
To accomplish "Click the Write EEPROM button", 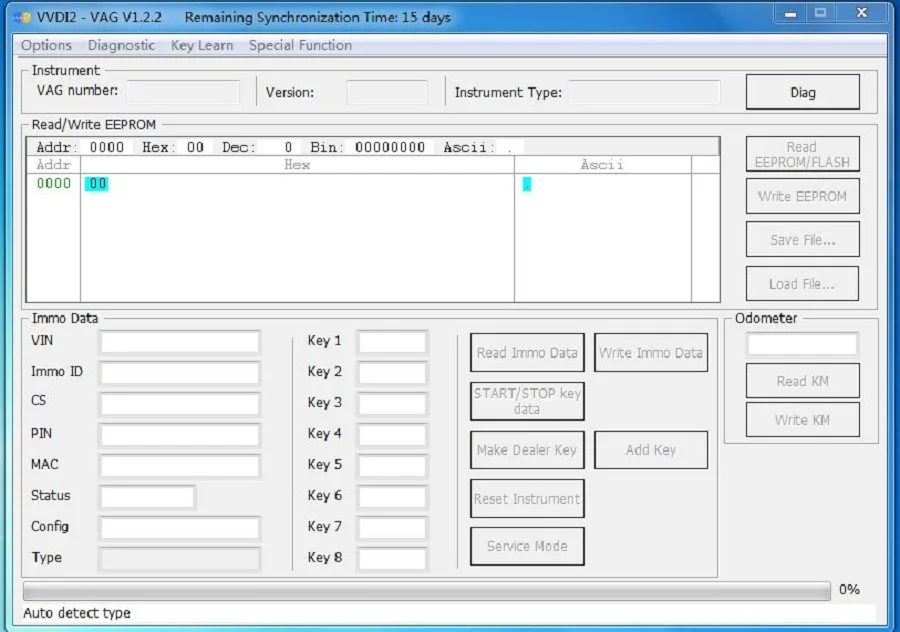I will [802, 196].
